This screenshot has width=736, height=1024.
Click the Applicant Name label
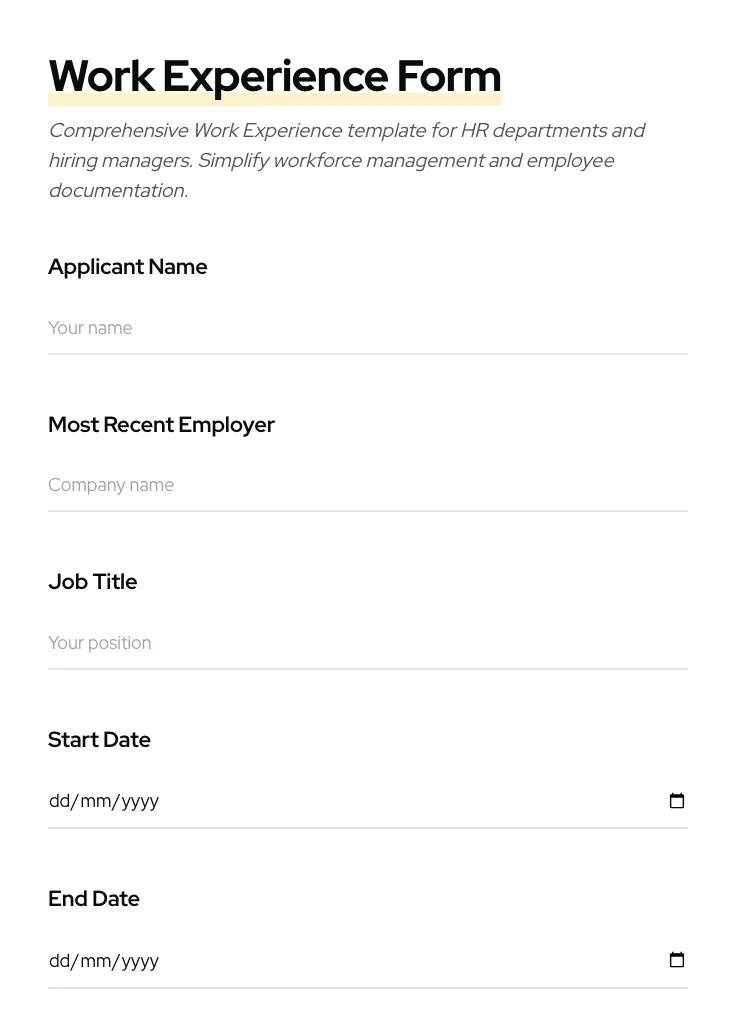[128, 267]
